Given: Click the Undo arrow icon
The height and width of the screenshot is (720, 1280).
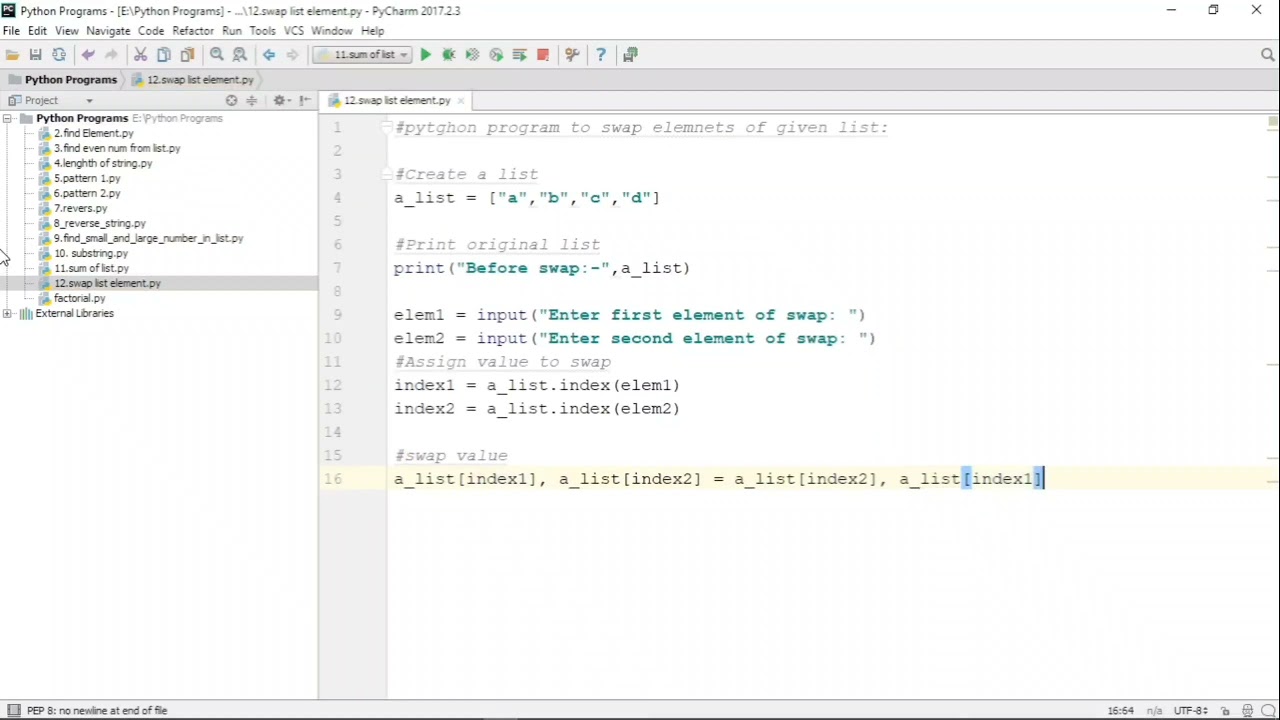Looking at the screenshot, I should [x=88, y=55].
